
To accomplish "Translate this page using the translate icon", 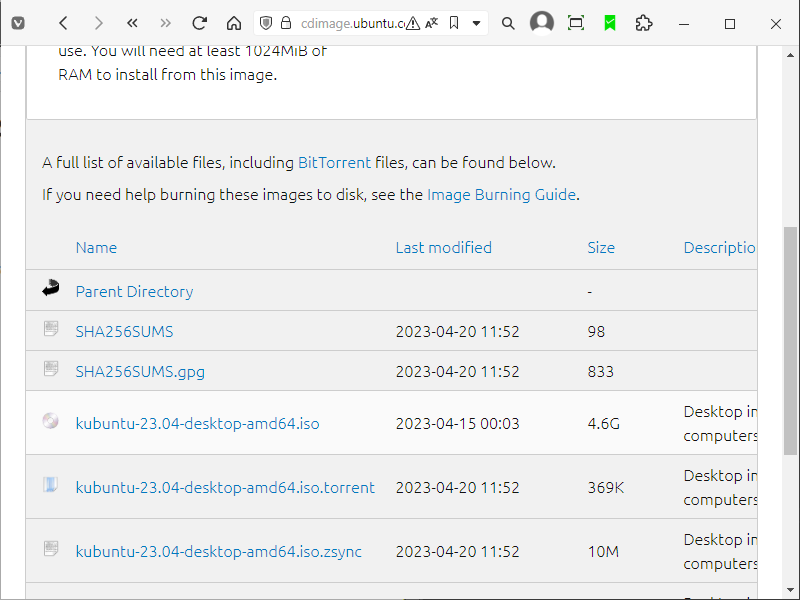I will tap(432, 23).
